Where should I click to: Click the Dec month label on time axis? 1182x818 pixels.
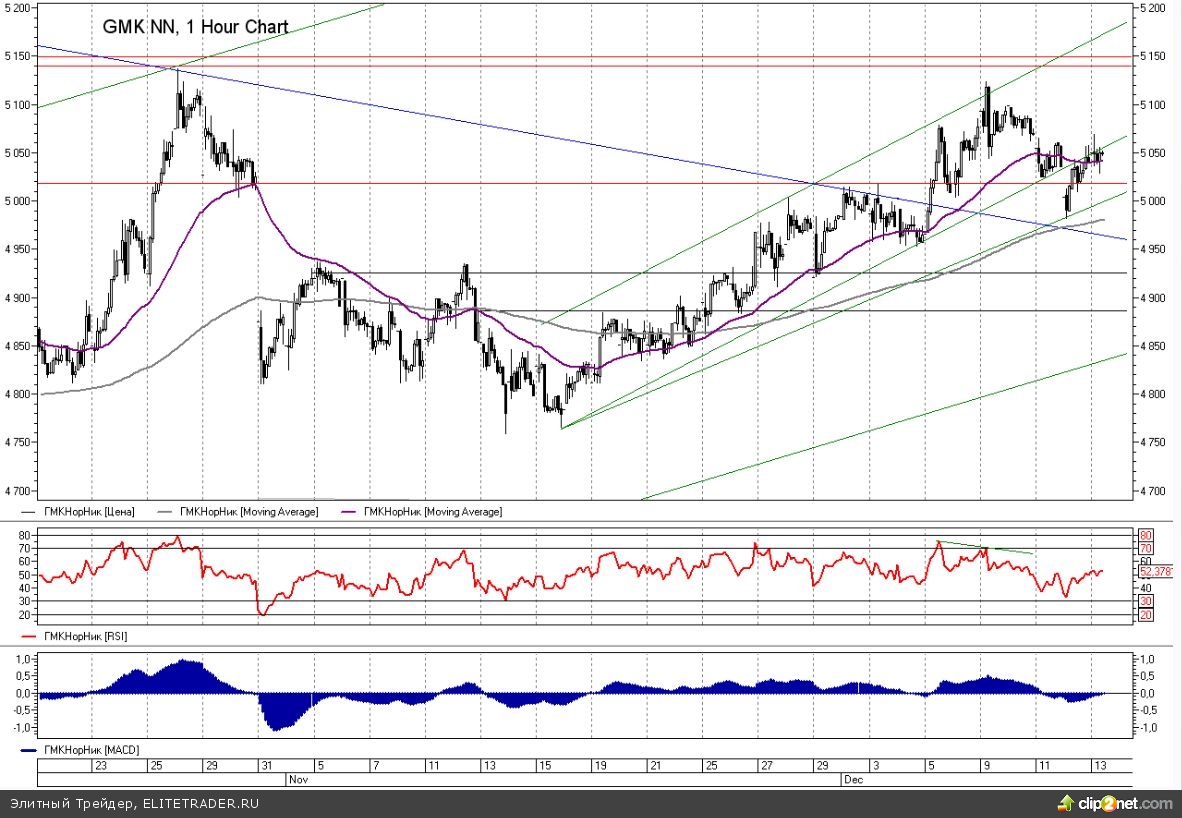coord(853,777)
